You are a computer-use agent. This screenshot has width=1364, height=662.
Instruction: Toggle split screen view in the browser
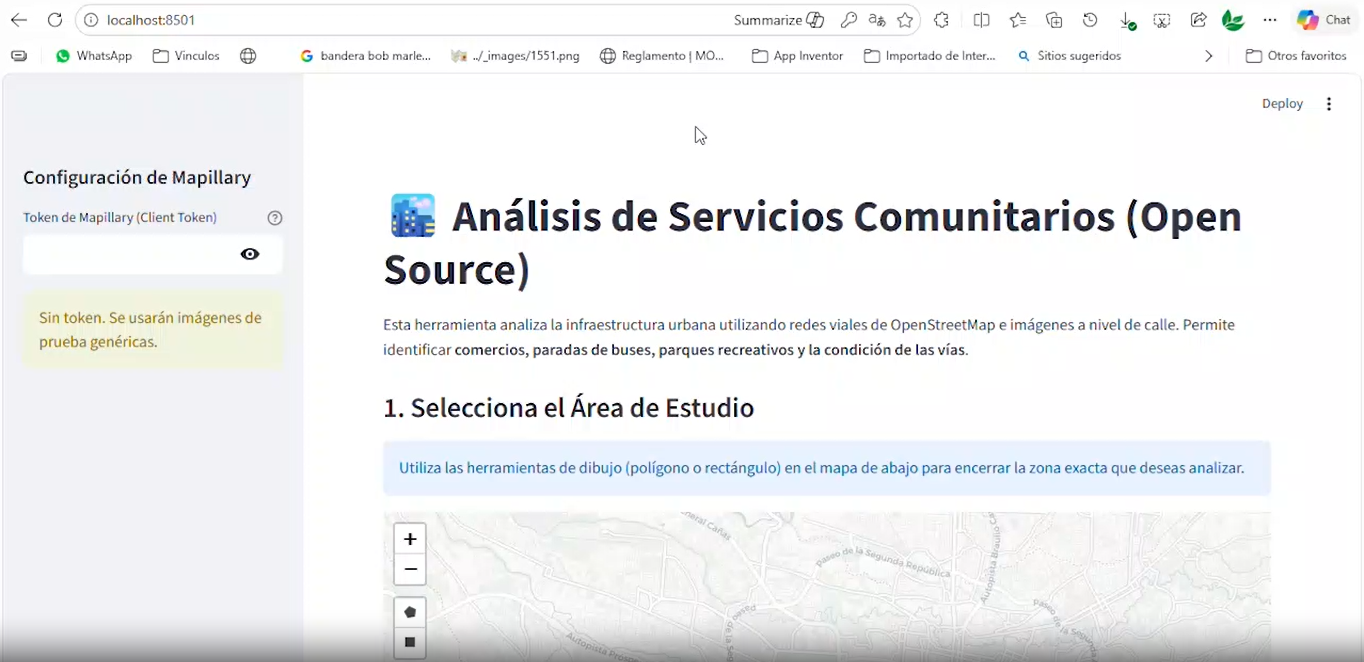[981, 19]
